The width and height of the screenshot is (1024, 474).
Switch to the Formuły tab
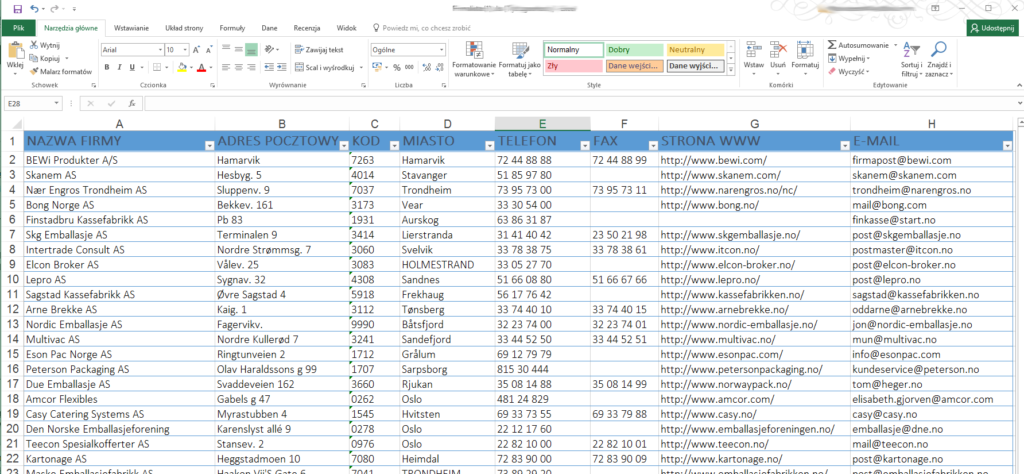[x=232, y=28]
